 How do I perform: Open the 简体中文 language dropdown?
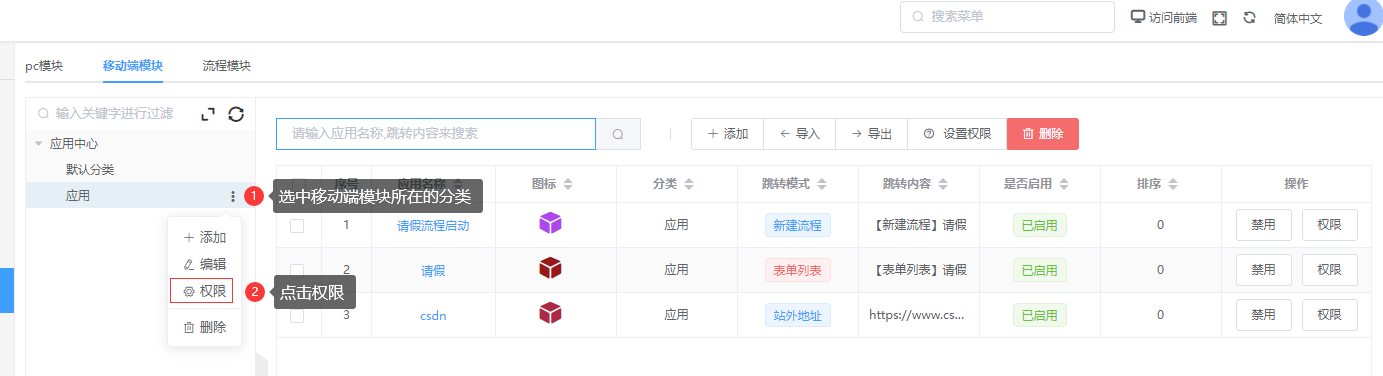(1298, 18)
